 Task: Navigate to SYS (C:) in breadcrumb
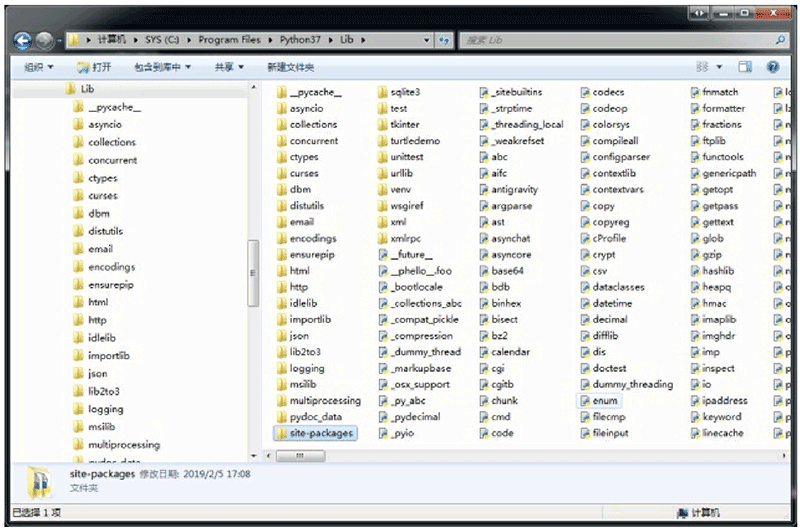pyautogui.click(x=162, y=40)
